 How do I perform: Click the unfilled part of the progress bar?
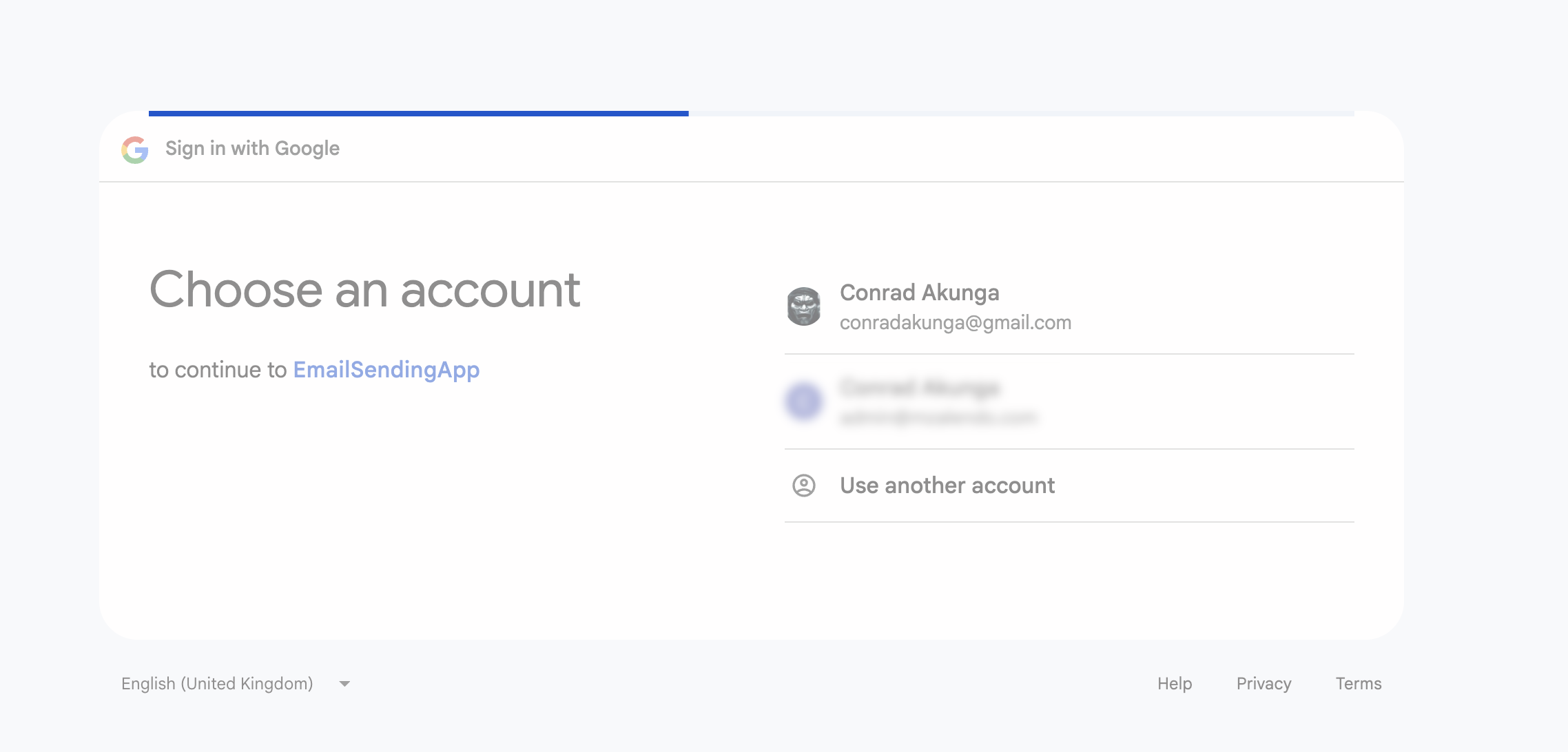point(1020,114)
